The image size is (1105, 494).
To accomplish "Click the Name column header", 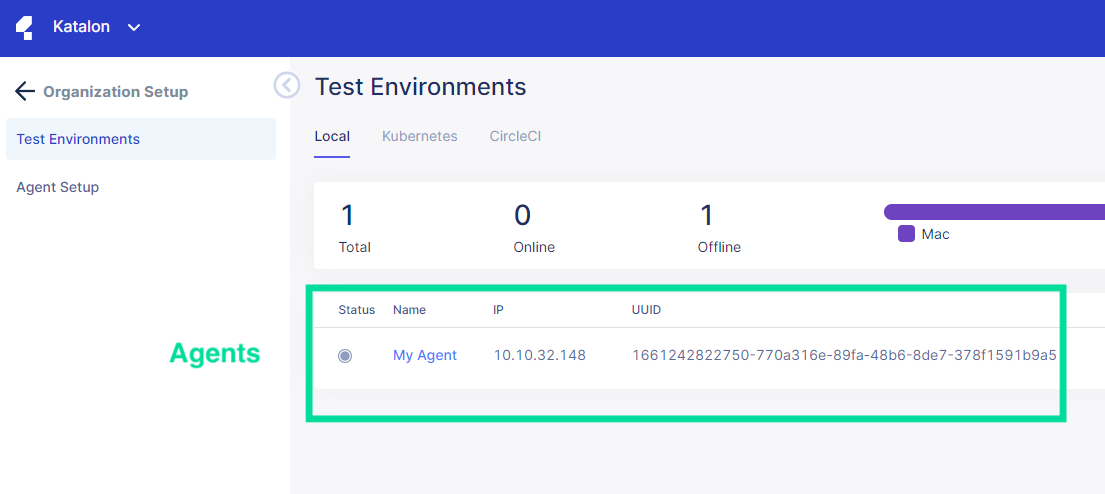I will (x=409, y=310).
